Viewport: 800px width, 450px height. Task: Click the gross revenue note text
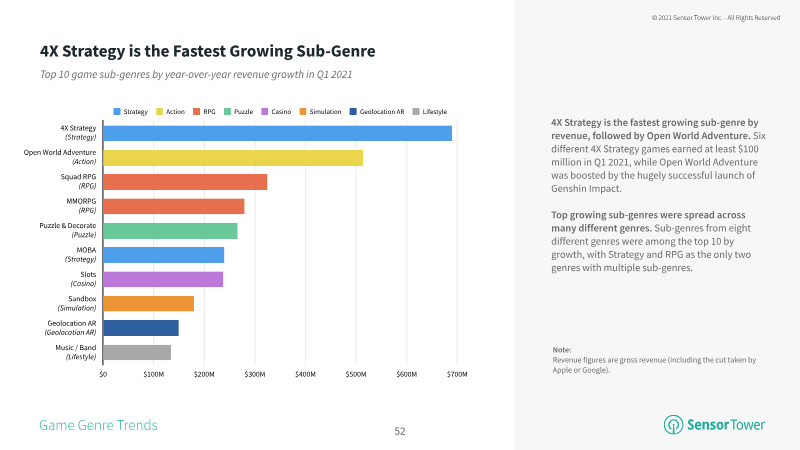click(654, 365)
